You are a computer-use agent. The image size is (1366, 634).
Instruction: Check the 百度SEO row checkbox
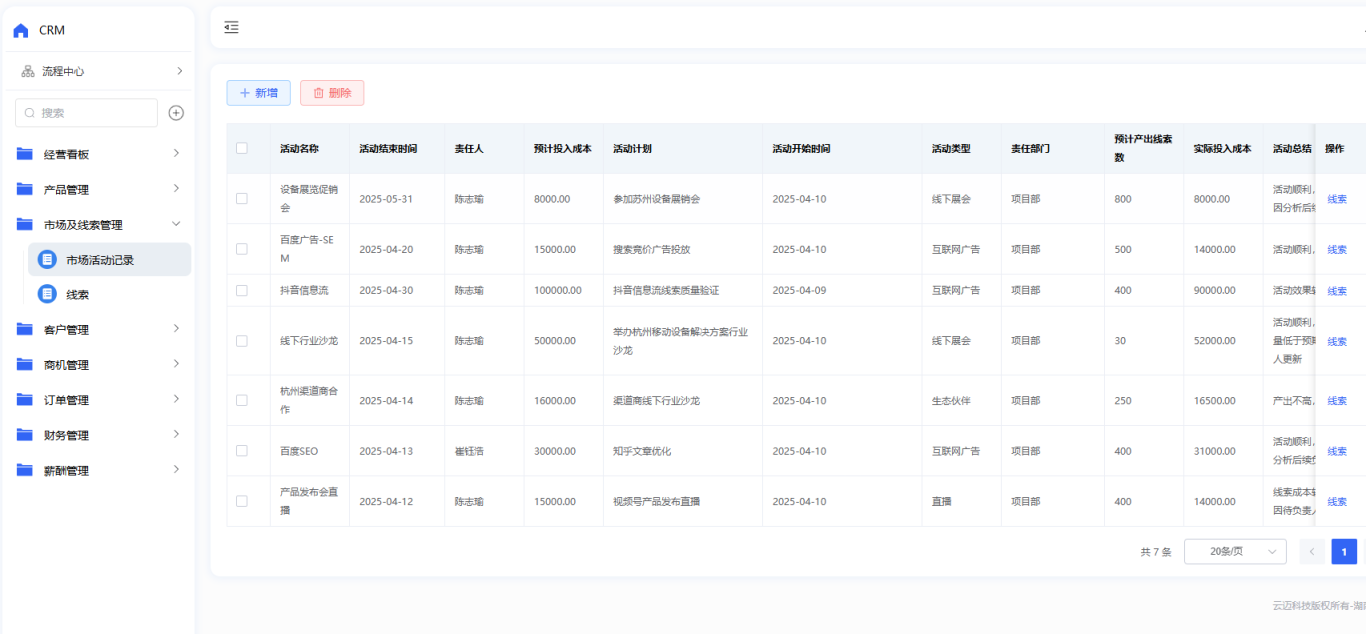click(241, 451)
